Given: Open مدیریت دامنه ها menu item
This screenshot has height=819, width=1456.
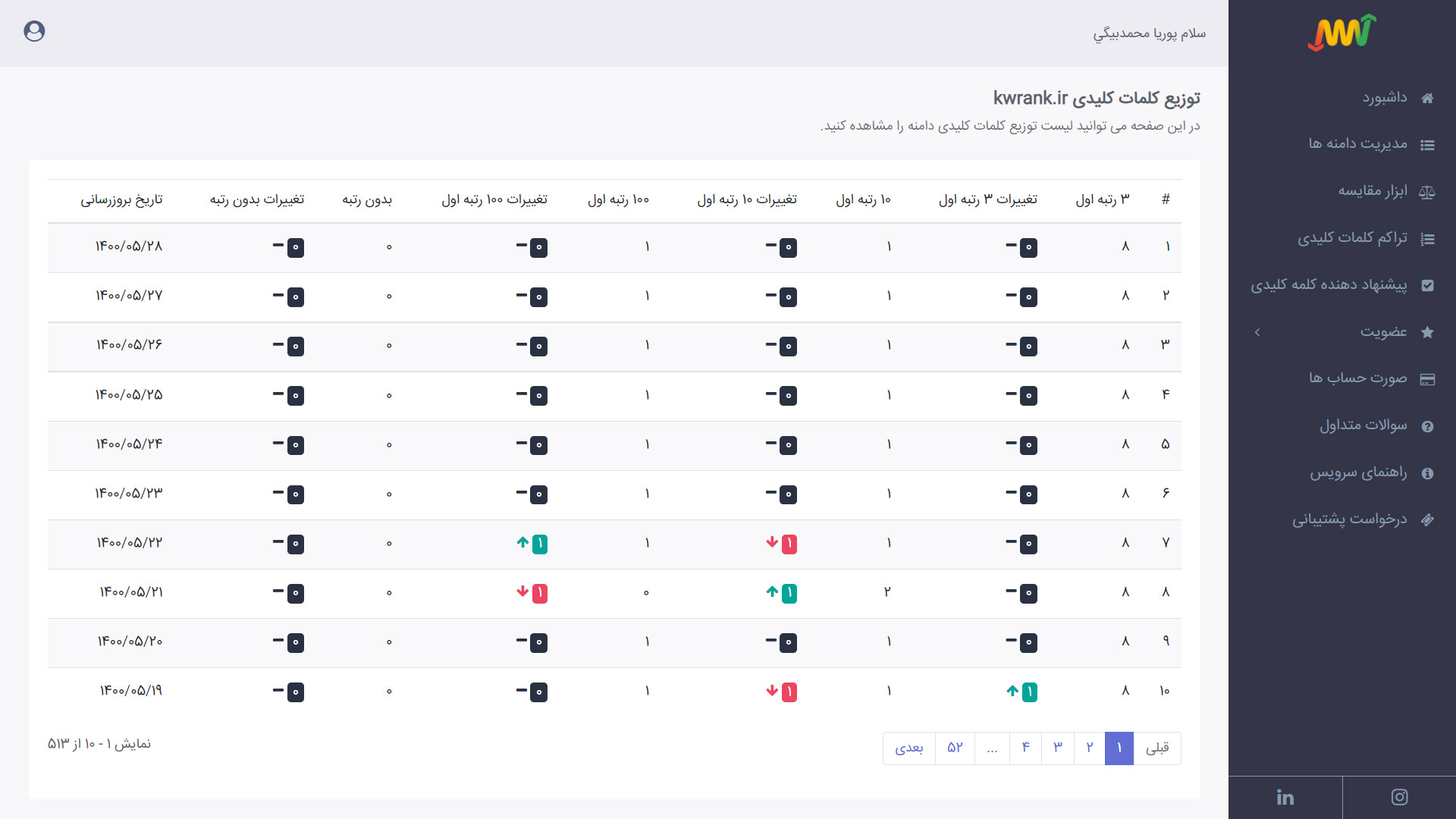Looking at the screenshot, I should coord(1342,144).
